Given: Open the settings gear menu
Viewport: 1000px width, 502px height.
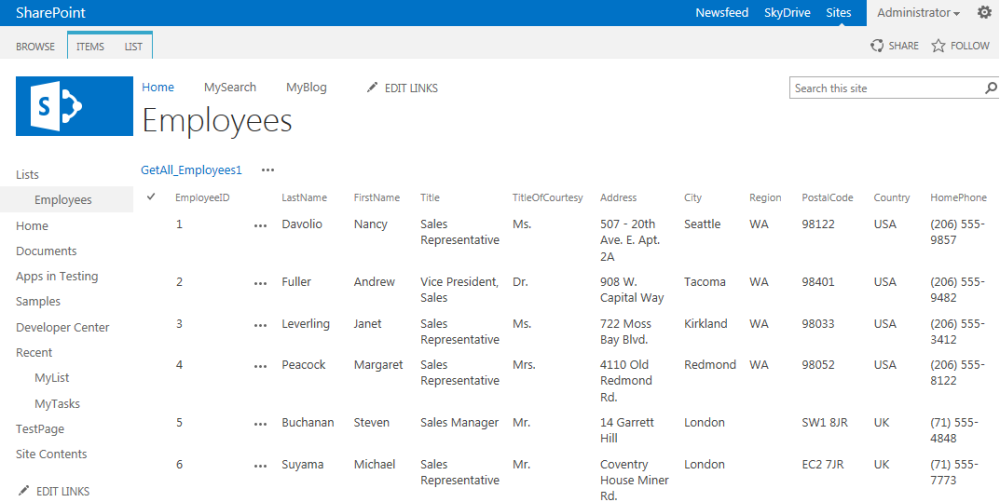Looking at the screenshot, I should tap(984, 12).
